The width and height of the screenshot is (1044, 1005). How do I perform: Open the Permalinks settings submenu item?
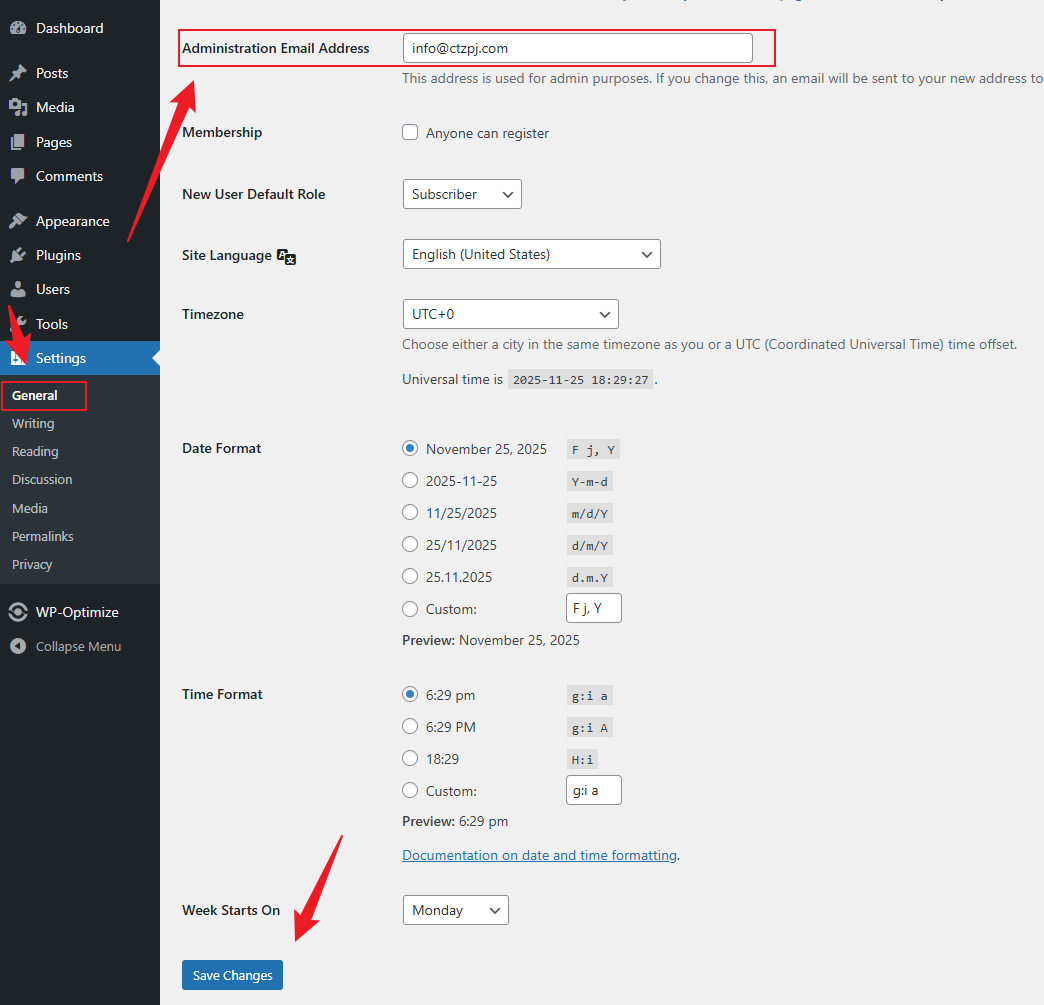(43, 536)
